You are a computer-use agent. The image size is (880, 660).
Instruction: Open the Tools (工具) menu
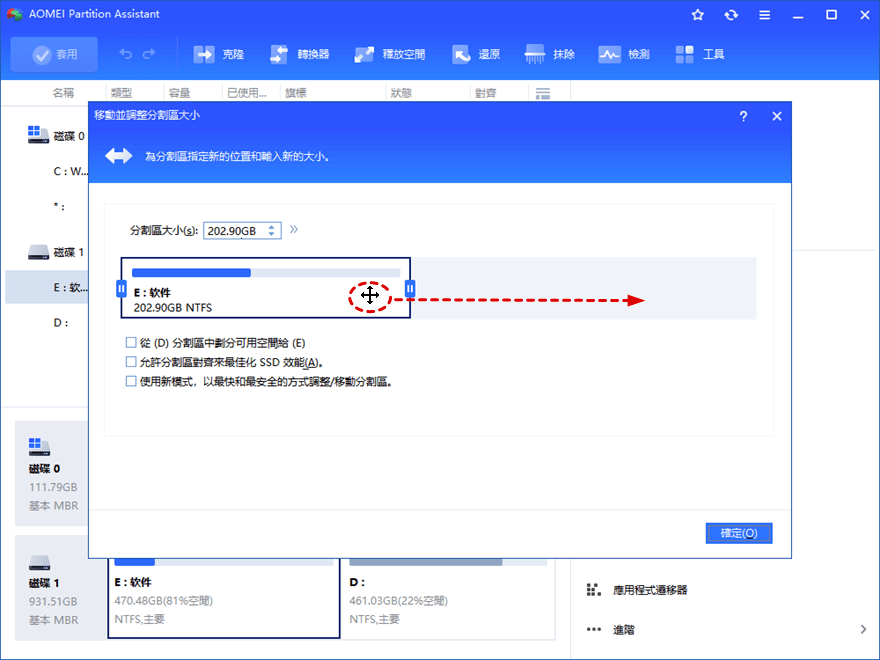(699, 54)
